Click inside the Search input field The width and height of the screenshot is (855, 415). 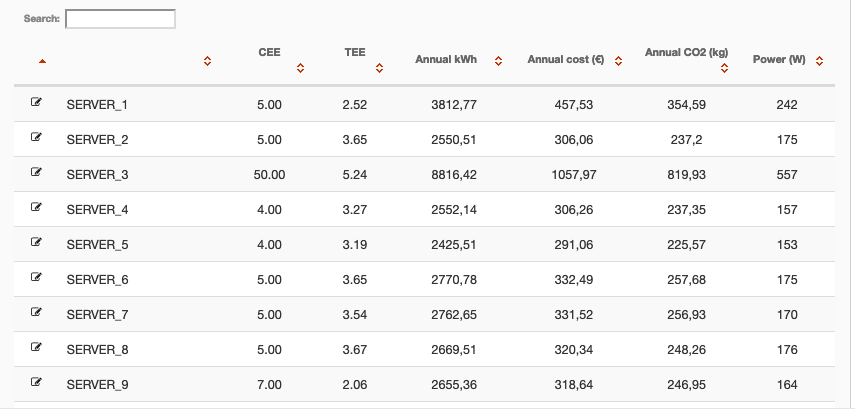point(121,19)
